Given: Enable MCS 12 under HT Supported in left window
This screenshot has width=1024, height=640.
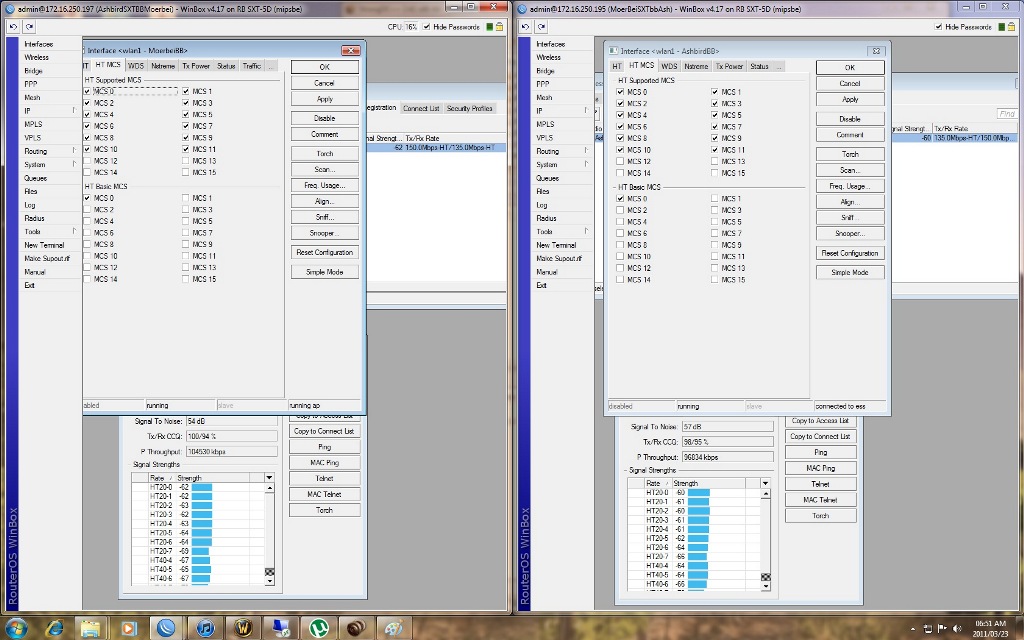Looking at the screenshot, I should pos(88,161).
